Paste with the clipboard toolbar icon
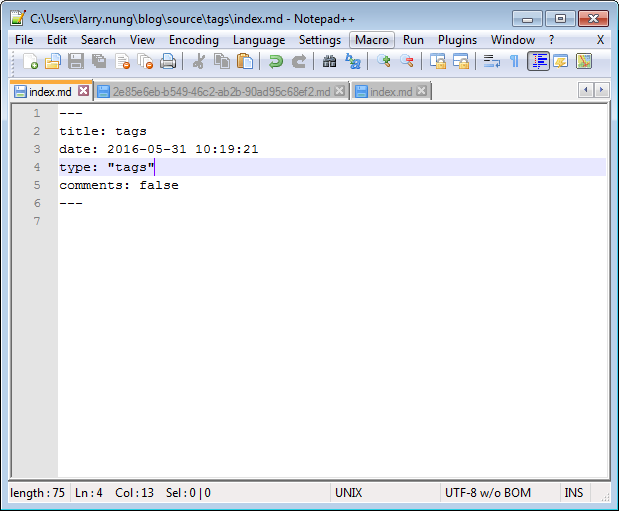 tap(245, 62)
